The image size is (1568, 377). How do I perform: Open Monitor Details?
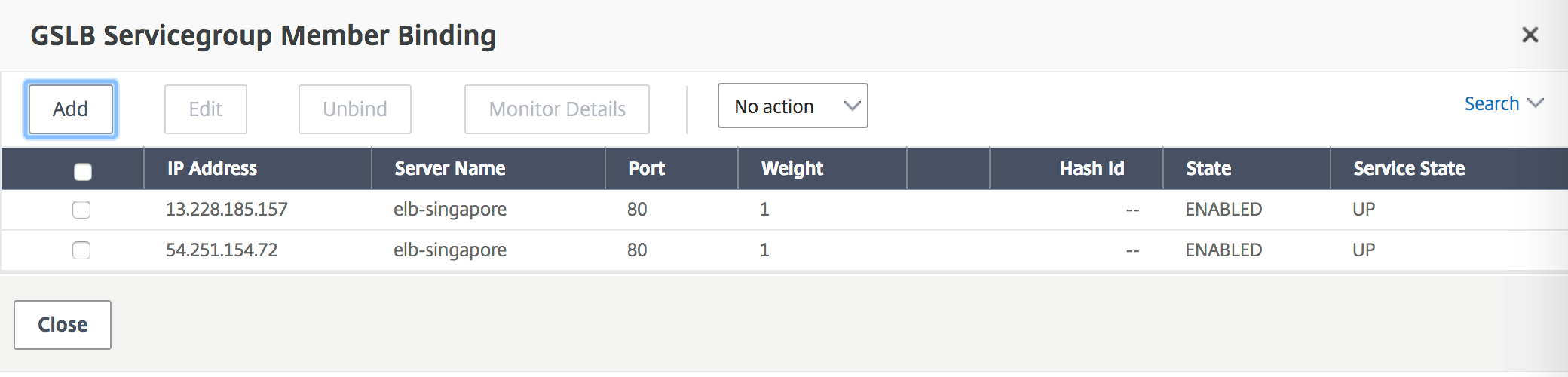click(x=556, y=109)
